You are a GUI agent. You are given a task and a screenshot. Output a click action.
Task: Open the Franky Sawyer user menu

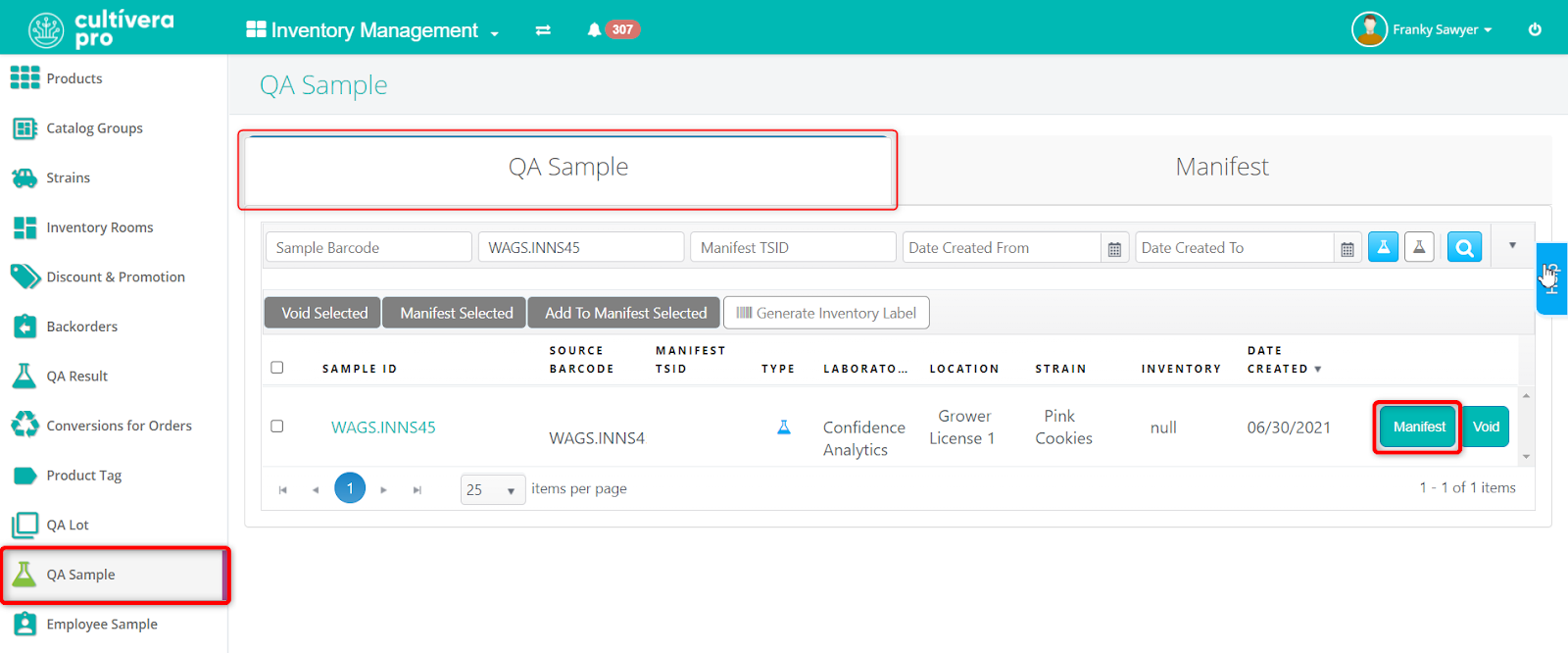point(1443,29)
